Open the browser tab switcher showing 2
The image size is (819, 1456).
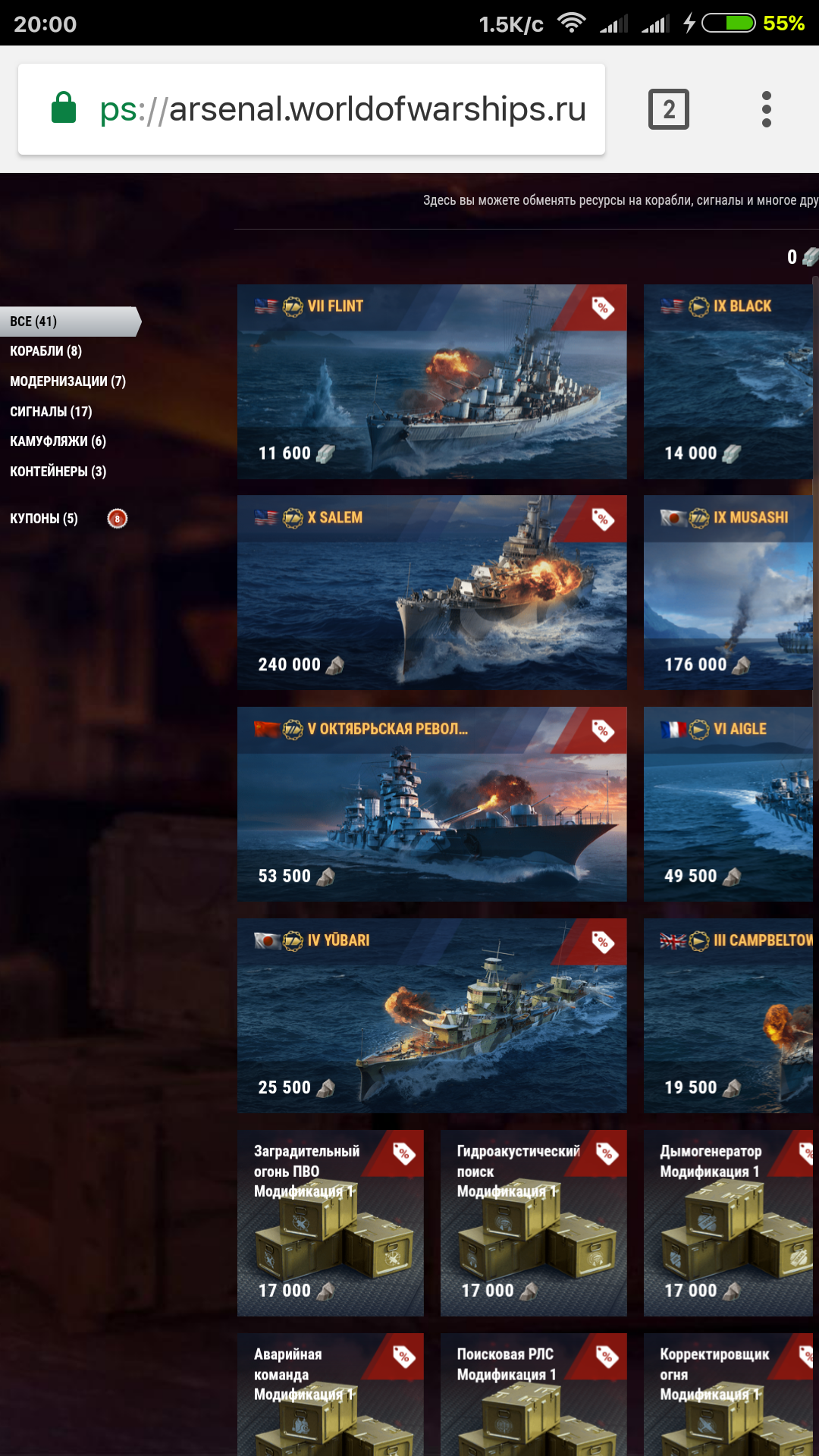[669, 109]
